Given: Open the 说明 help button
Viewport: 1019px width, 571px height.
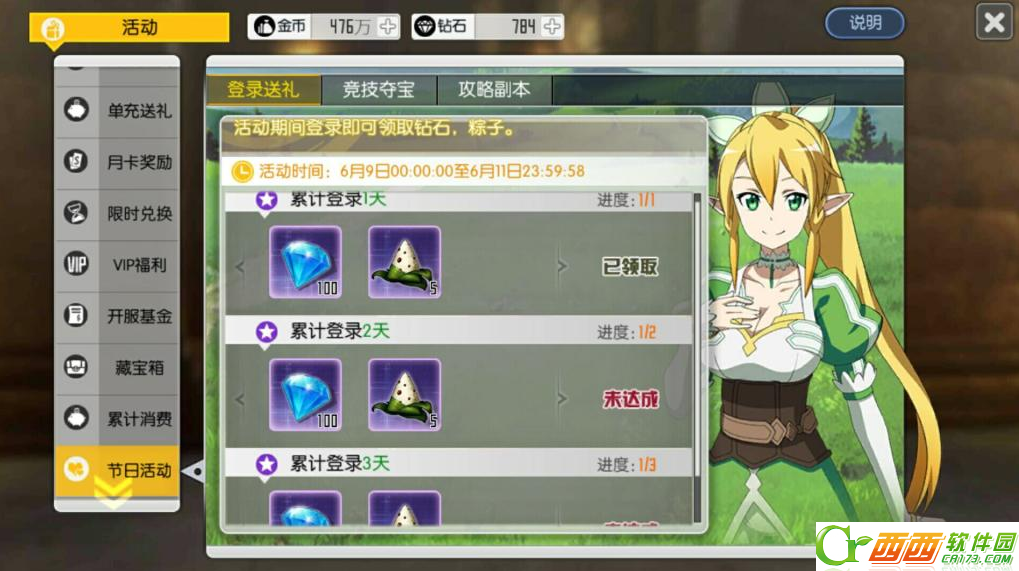Looking at the screenshot, I should (864, 23).
